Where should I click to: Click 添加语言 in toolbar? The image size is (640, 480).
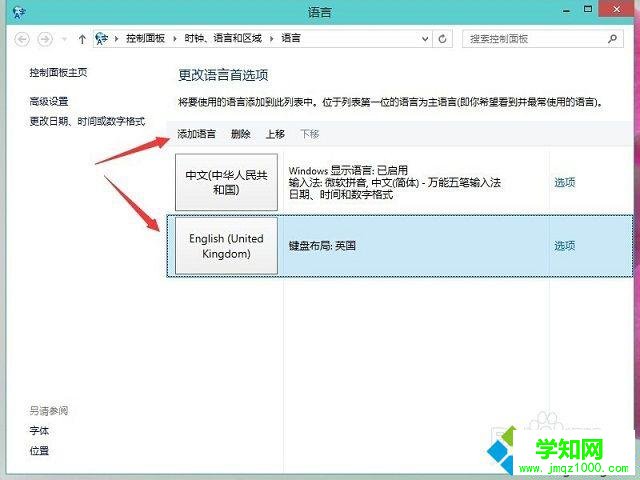pos(197,134)
